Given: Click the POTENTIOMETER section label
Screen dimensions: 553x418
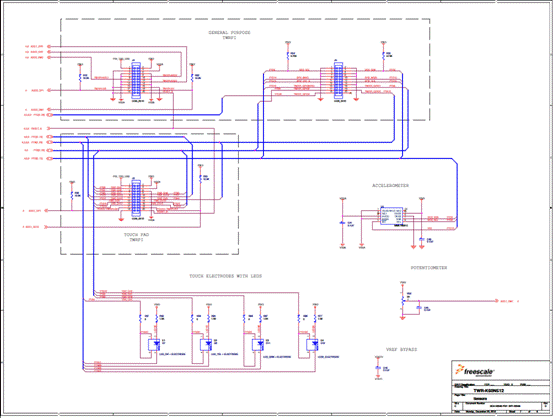Looking at the screenshot, I should (429, 268).
